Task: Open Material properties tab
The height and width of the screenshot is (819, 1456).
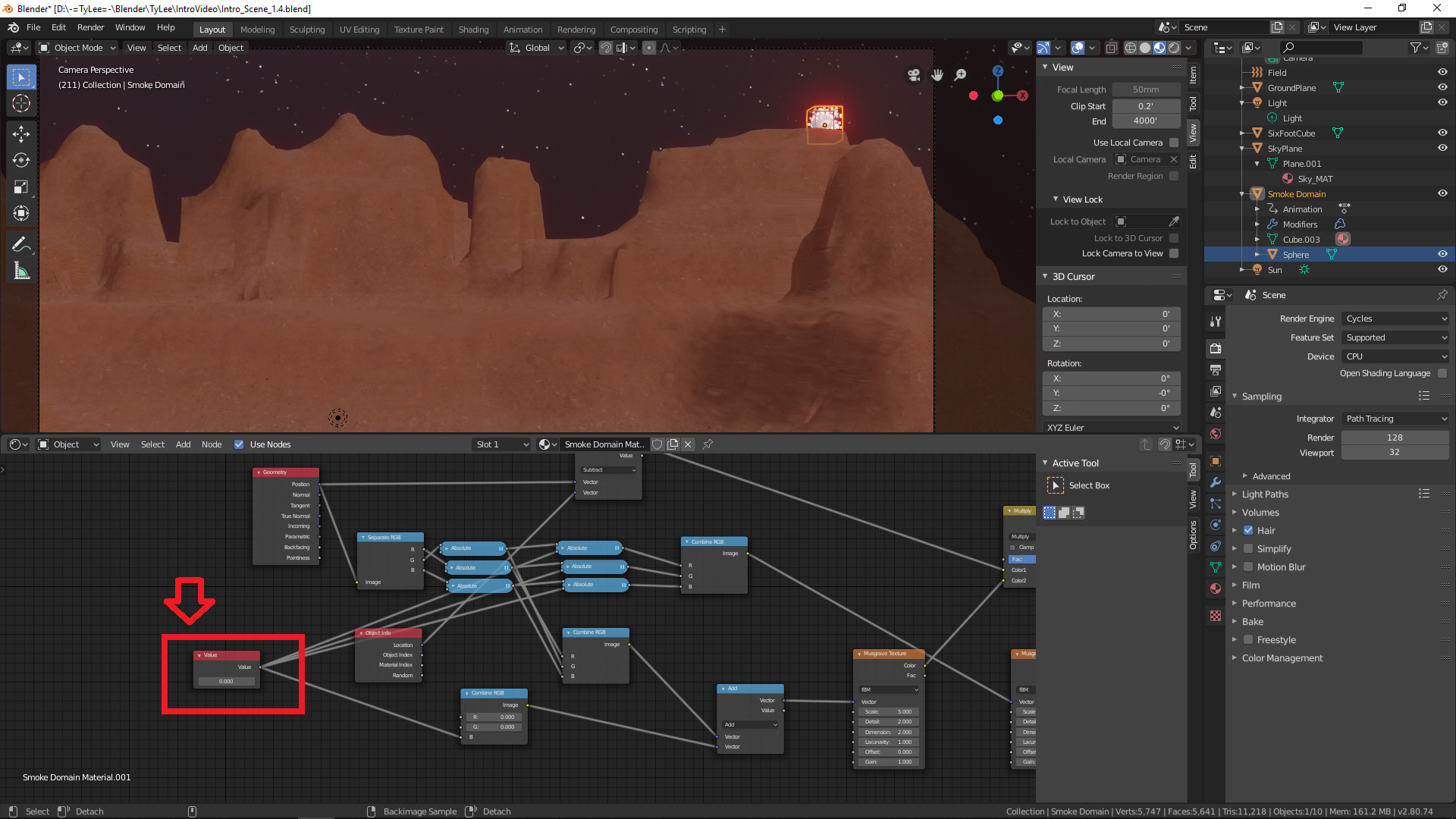Action: pos(1216,588)
